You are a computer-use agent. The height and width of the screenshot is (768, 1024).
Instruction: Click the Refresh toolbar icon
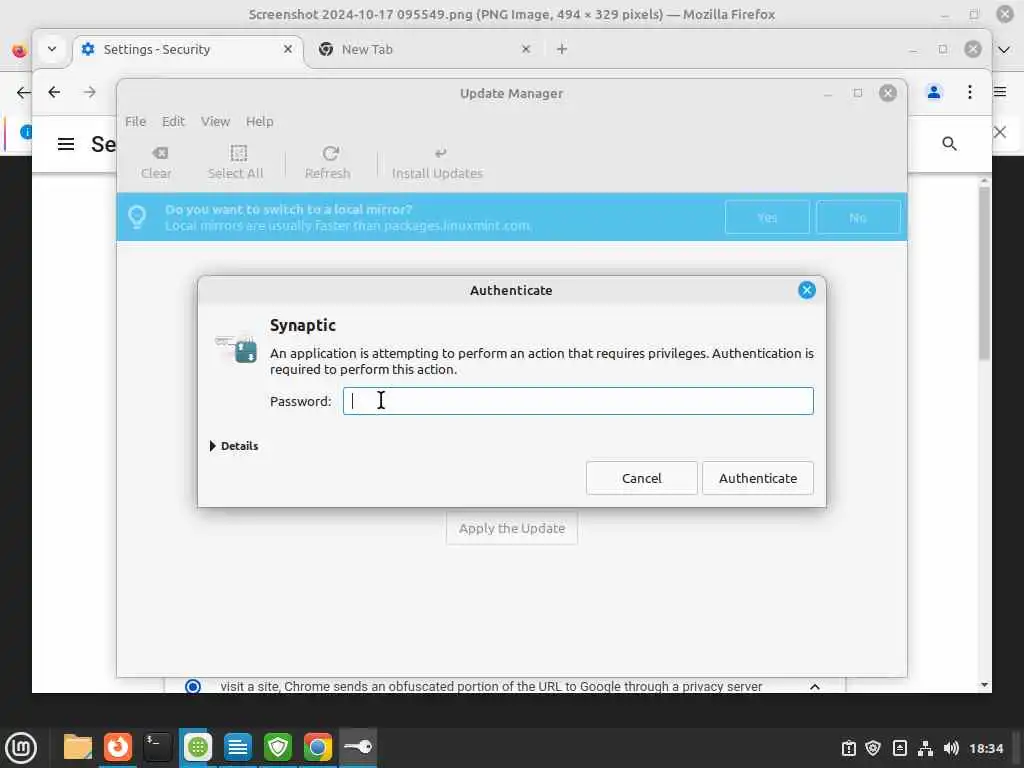(328, 162)
